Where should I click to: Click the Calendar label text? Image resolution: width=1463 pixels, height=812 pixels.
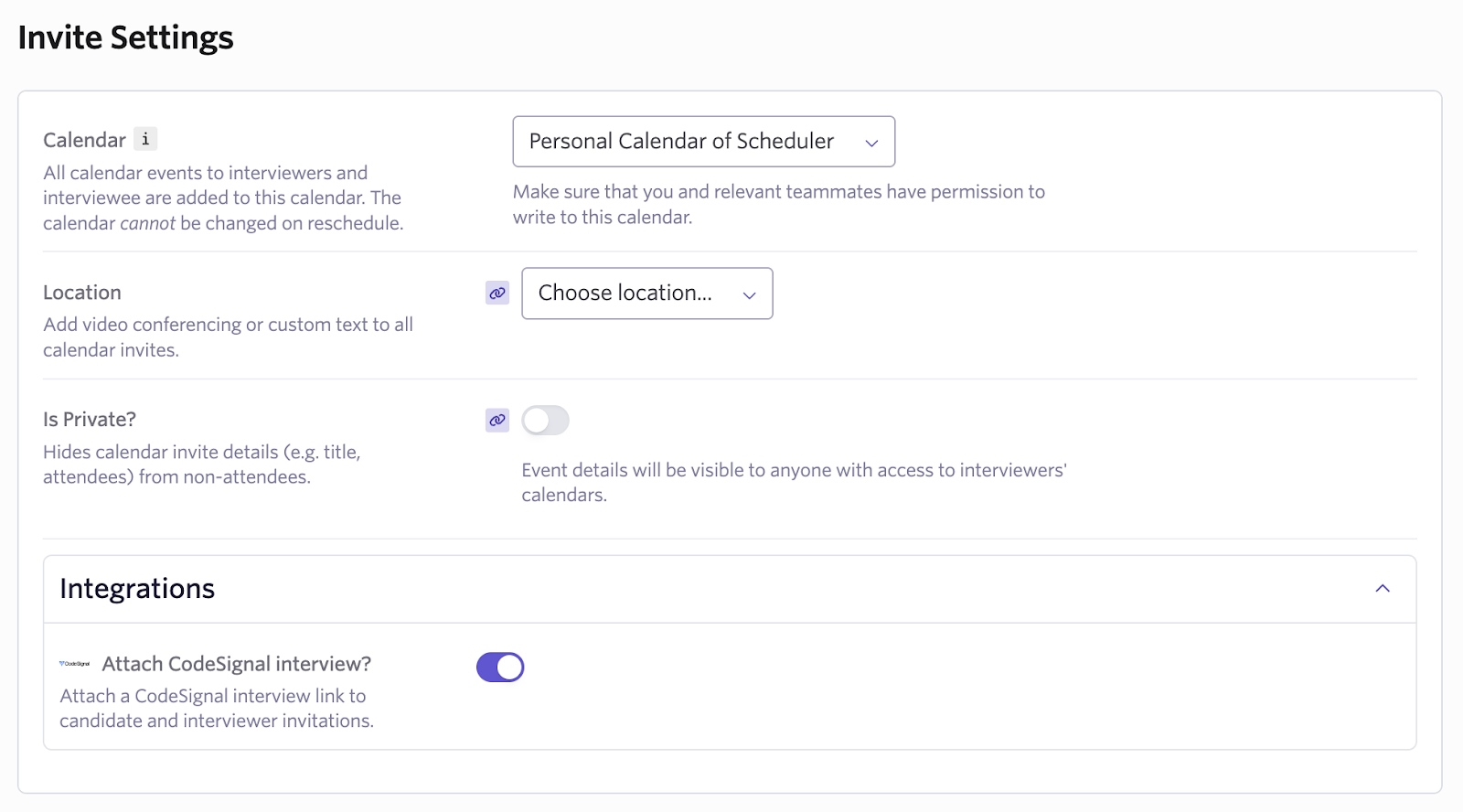pos(84,140)
